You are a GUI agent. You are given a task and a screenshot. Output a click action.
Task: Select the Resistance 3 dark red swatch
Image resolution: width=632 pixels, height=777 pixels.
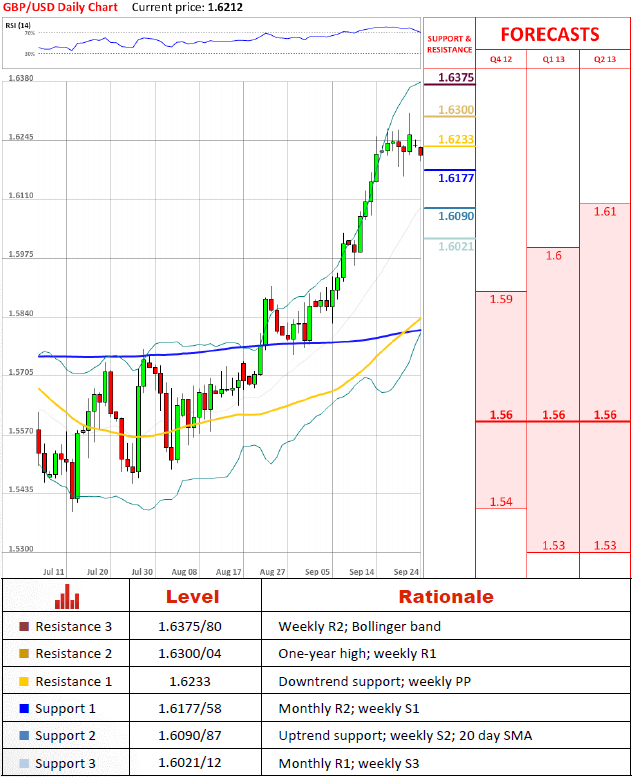click(x=24, y=627)
